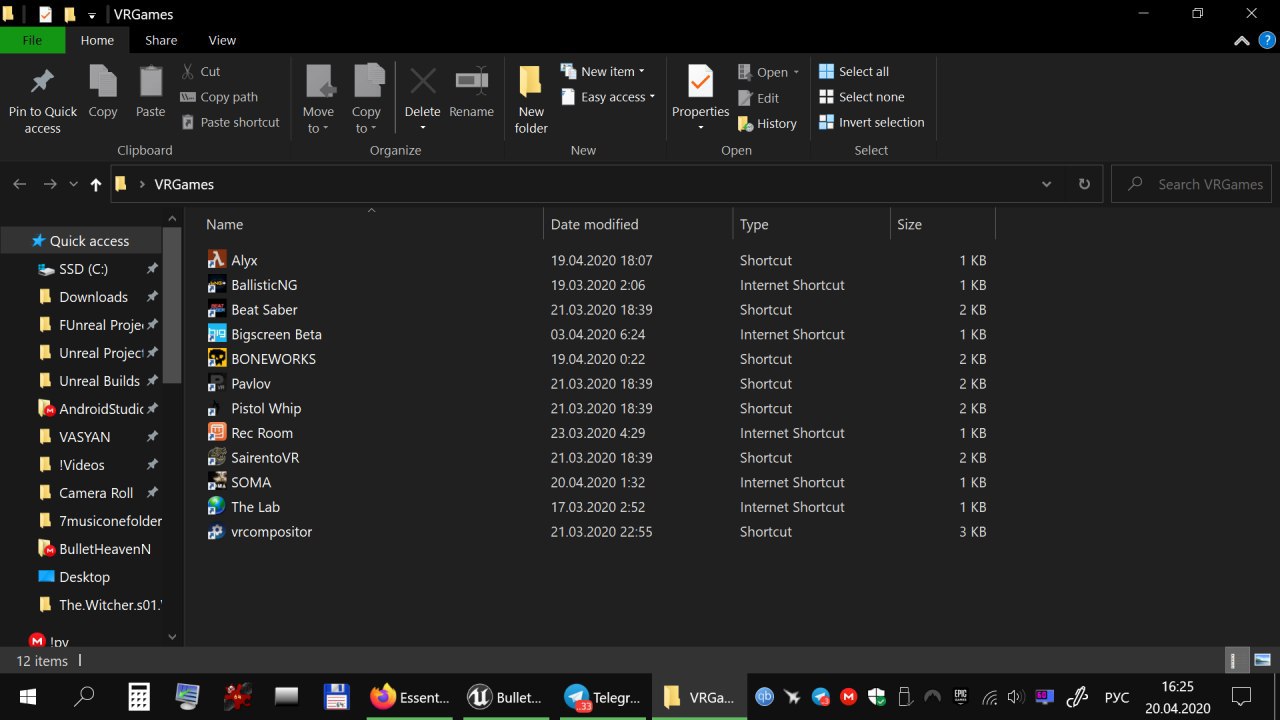Open Unreal Builds in sidebar
Screen dimensions: 1280x720
click(x=99, y=381)
